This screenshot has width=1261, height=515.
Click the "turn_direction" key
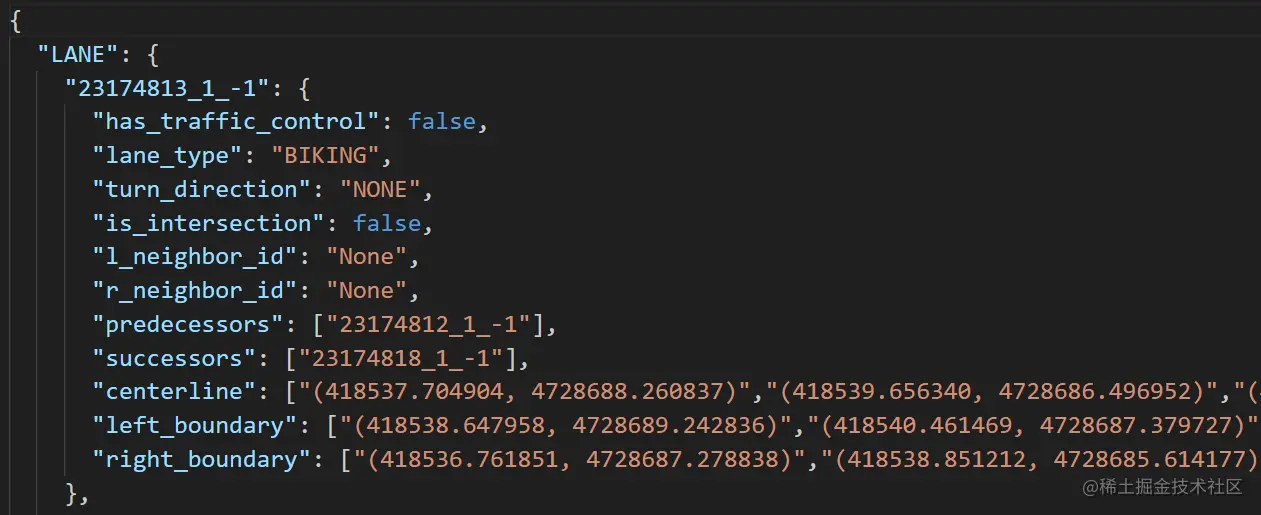coord(202,189)
